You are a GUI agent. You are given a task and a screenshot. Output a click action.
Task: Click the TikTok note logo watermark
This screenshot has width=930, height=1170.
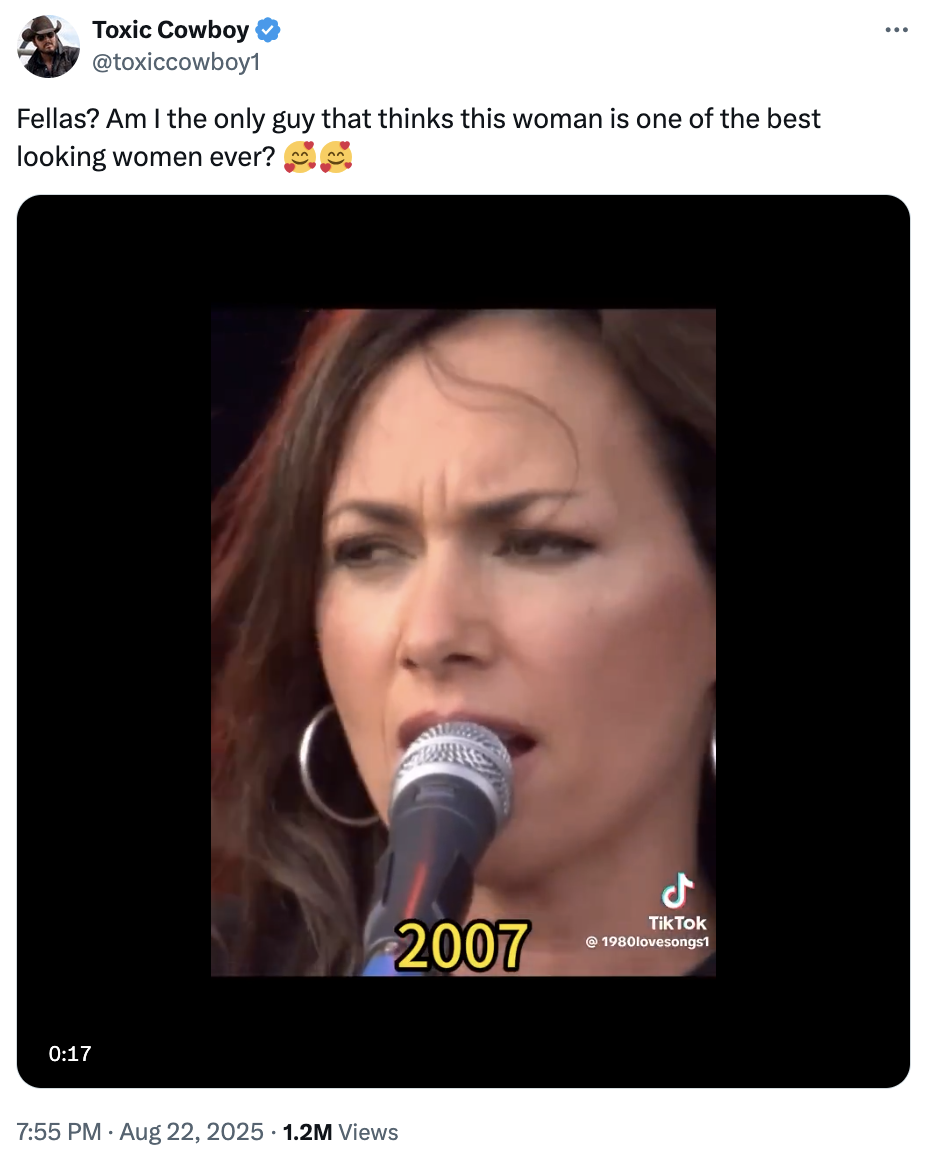coord(677,891)
